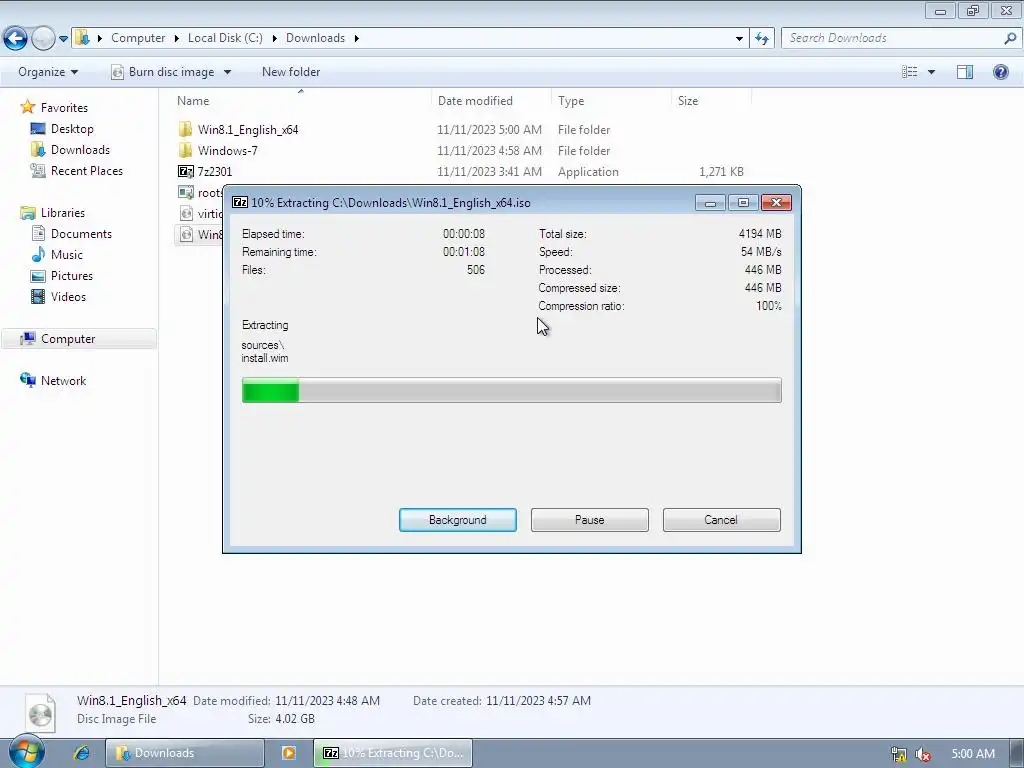Click Local Disk (C:) in the breadcrumb
1024x768 pixels.
[225, 38]
